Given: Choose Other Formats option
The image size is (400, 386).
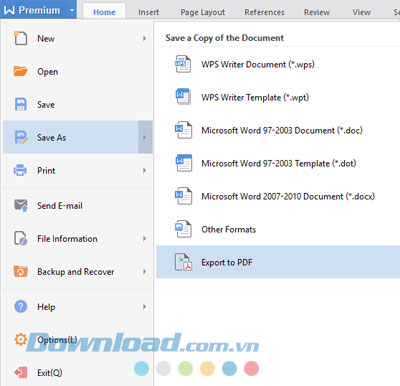Looking at the screenshot, I should [x=278, y=229].
